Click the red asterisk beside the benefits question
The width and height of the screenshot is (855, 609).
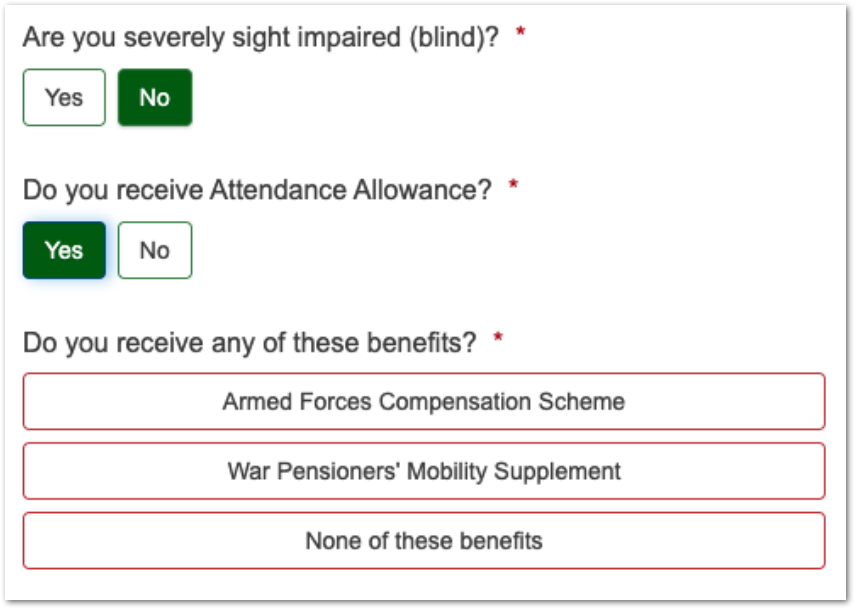point(498,340)
